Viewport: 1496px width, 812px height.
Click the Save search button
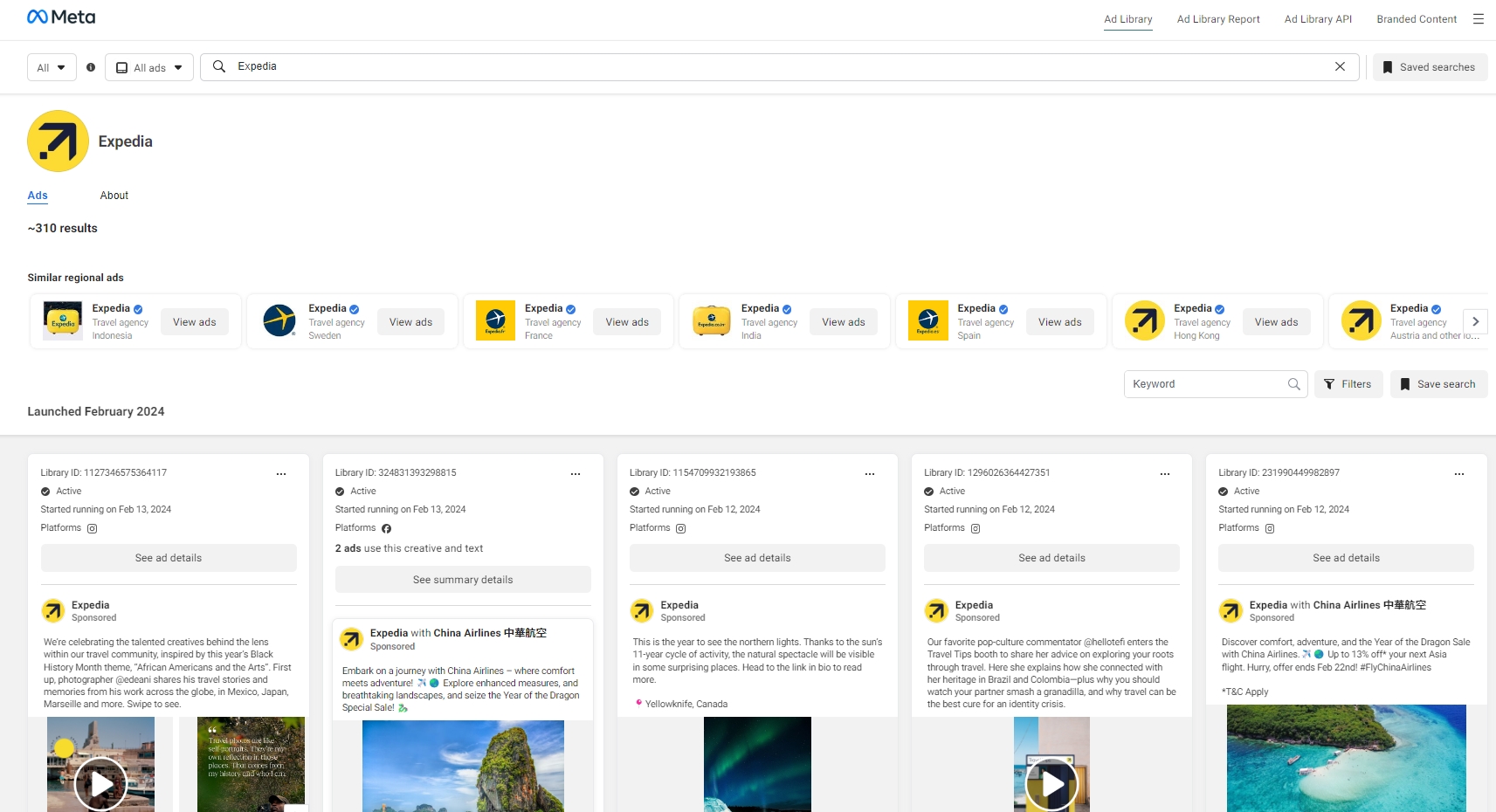(1438, 384)
